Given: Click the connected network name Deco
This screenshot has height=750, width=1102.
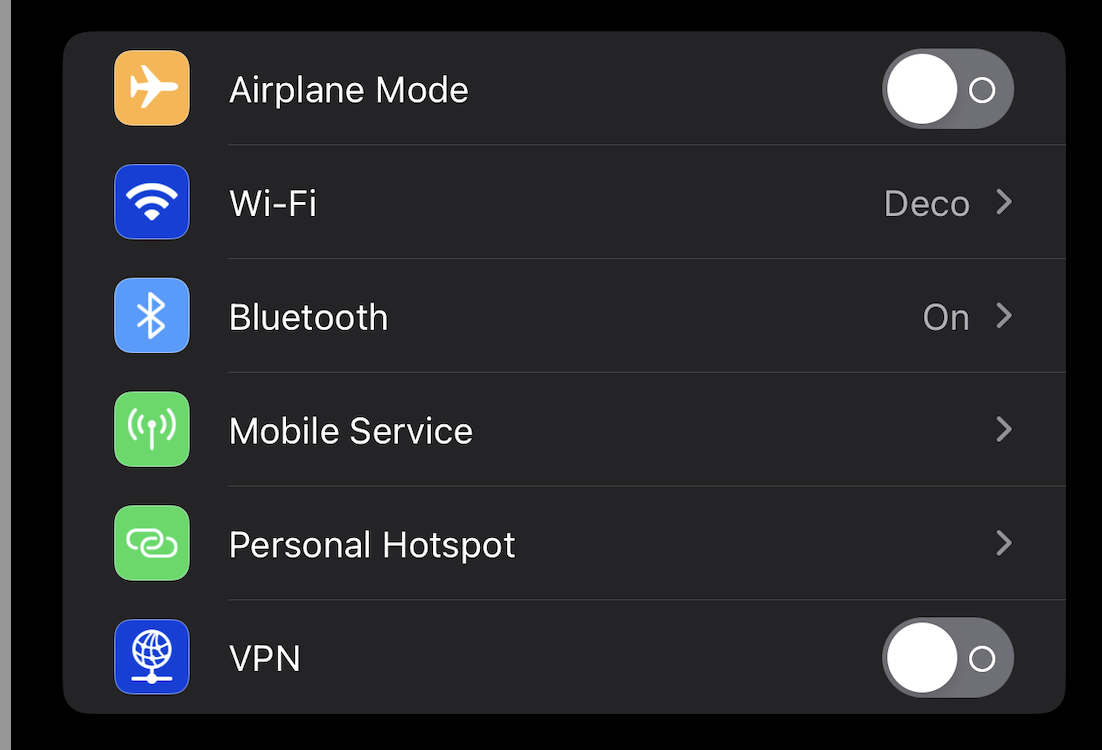Looking at the screenshot, I should click(x=926, y=204).
